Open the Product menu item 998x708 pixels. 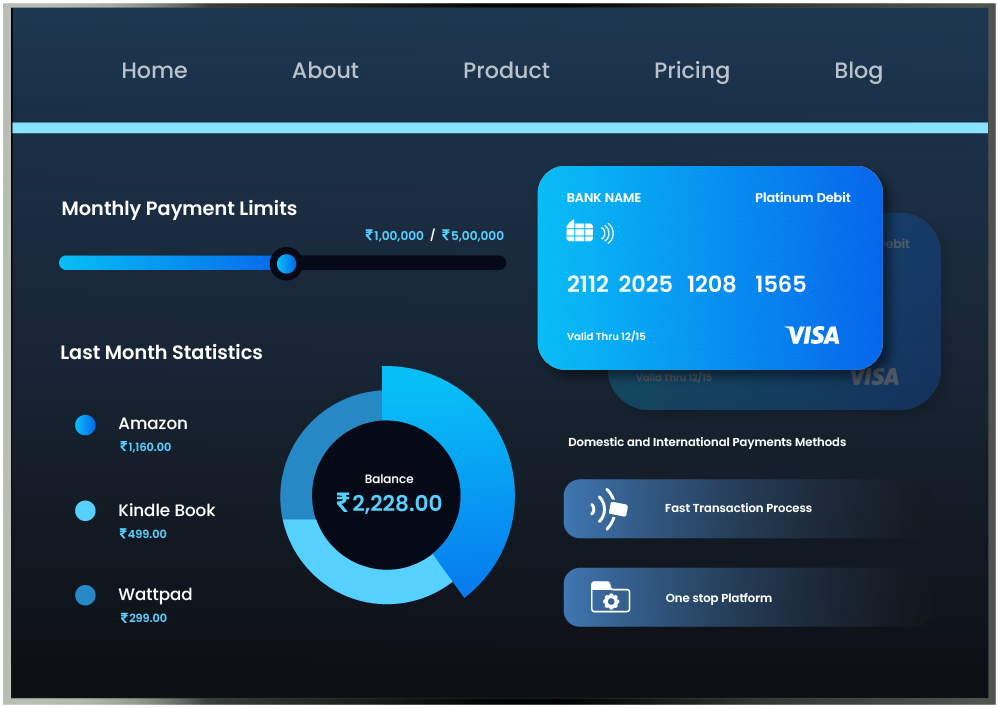click(x=506, y=71)
